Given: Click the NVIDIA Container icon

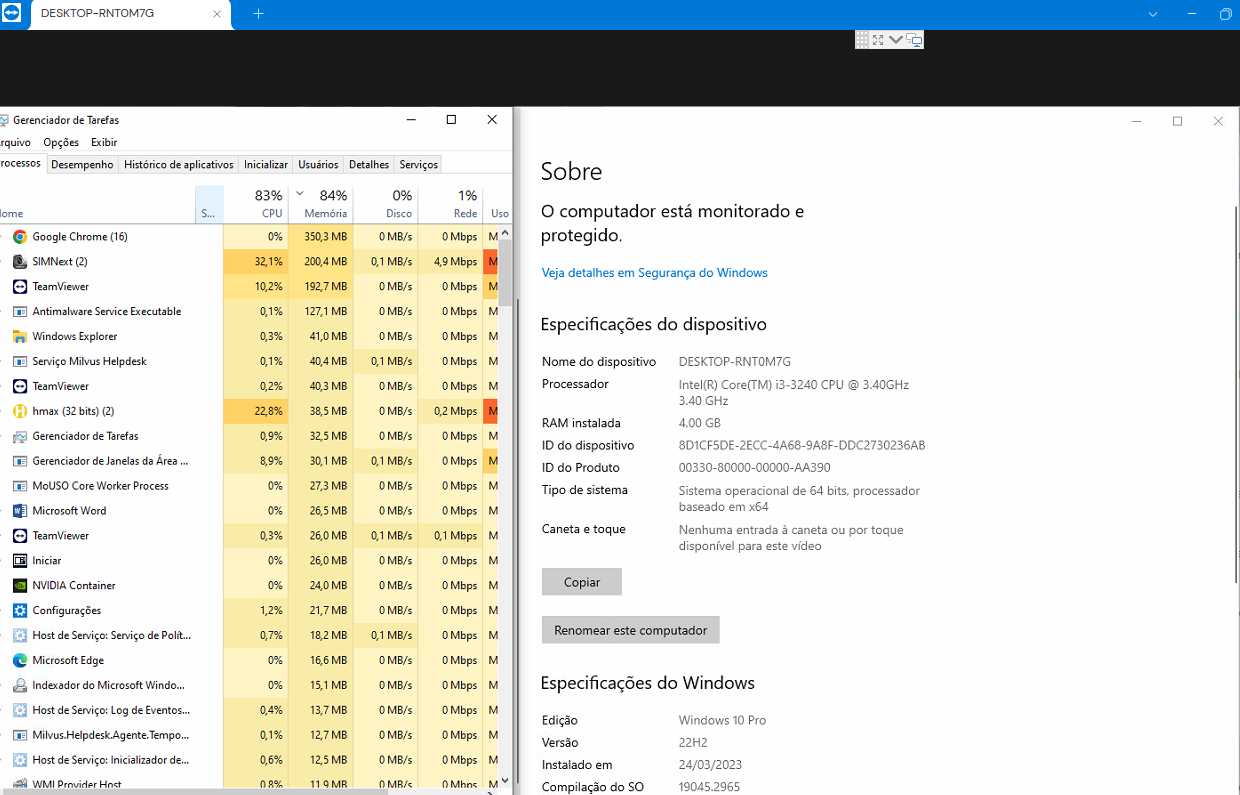Looking at the screenshot, I should [x=20, y=586].
